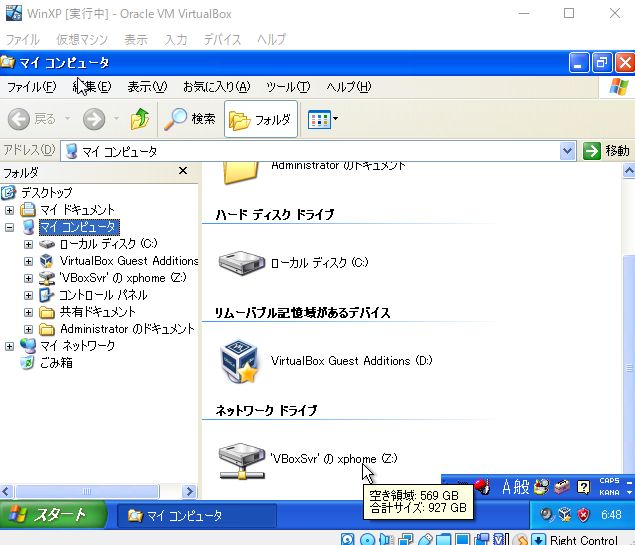Select デスクトップ in the folder tree

(47, 192)
